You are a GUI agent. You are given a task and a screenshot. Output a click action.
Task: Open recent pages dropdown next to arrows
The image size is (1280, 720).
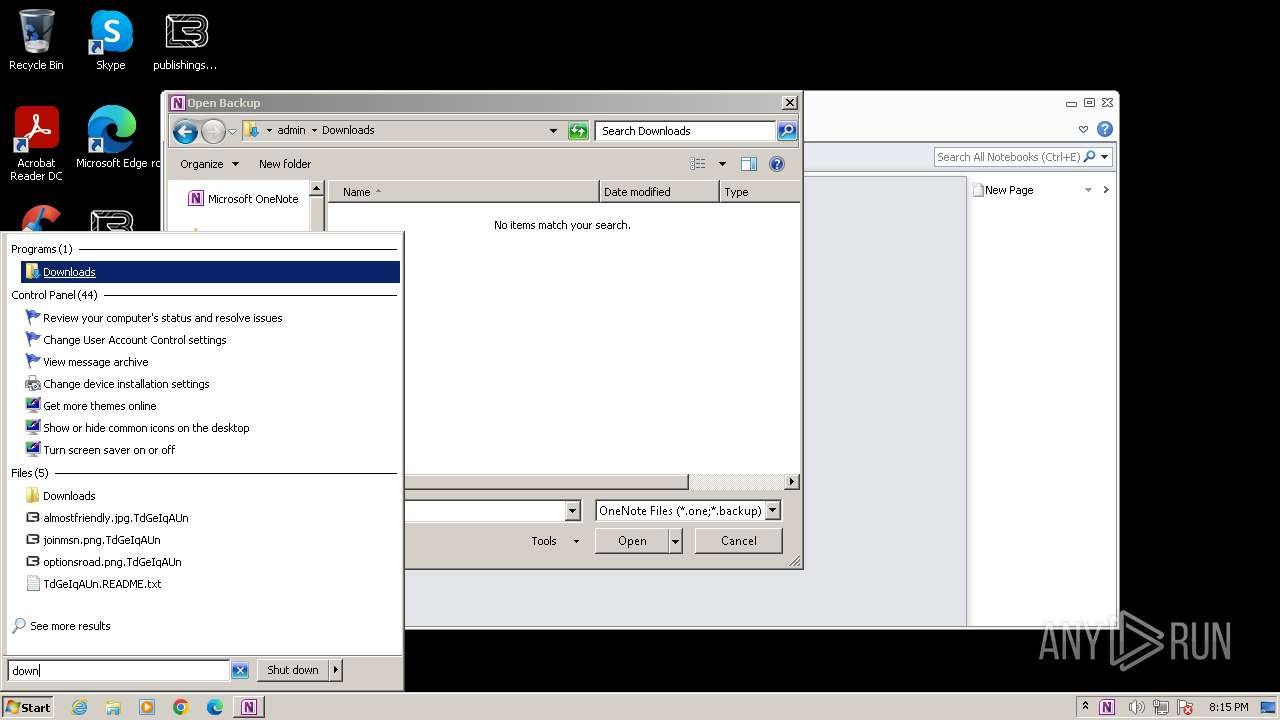(232, 131)
